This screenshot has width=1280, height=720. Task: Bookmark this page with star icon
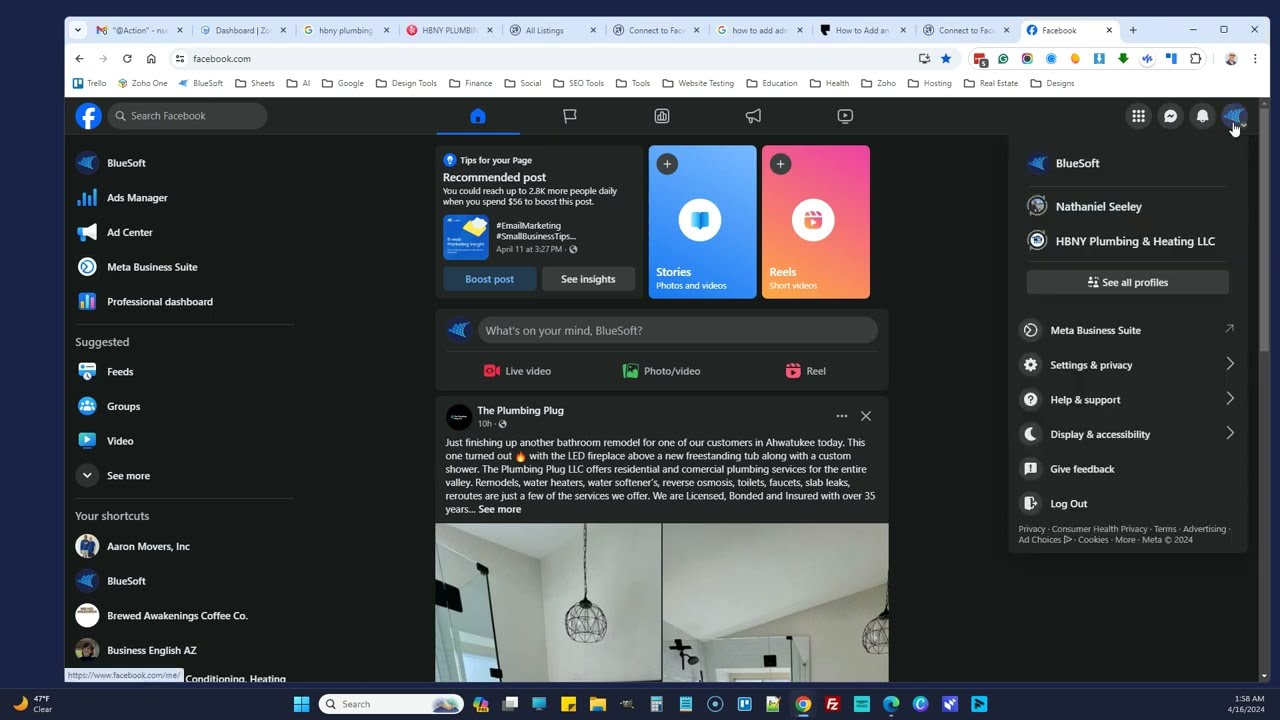pos(946,59)
